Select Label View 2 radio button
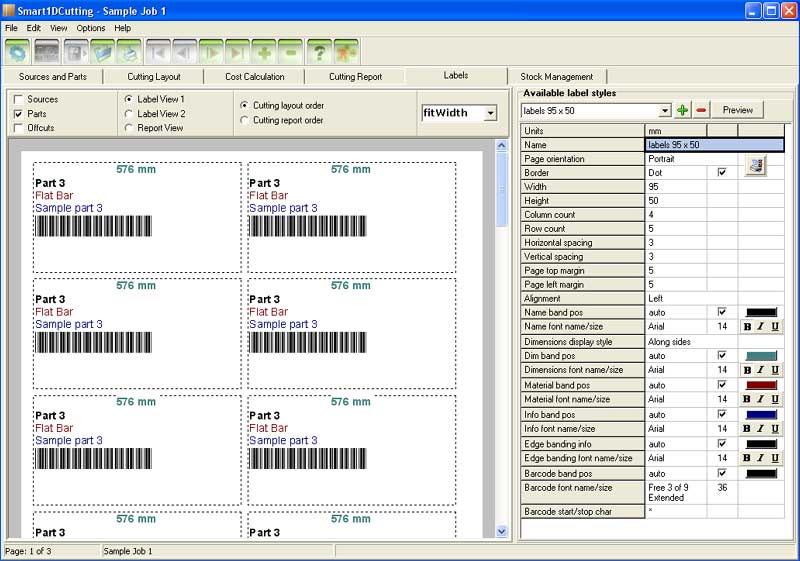 click(129, 114)
